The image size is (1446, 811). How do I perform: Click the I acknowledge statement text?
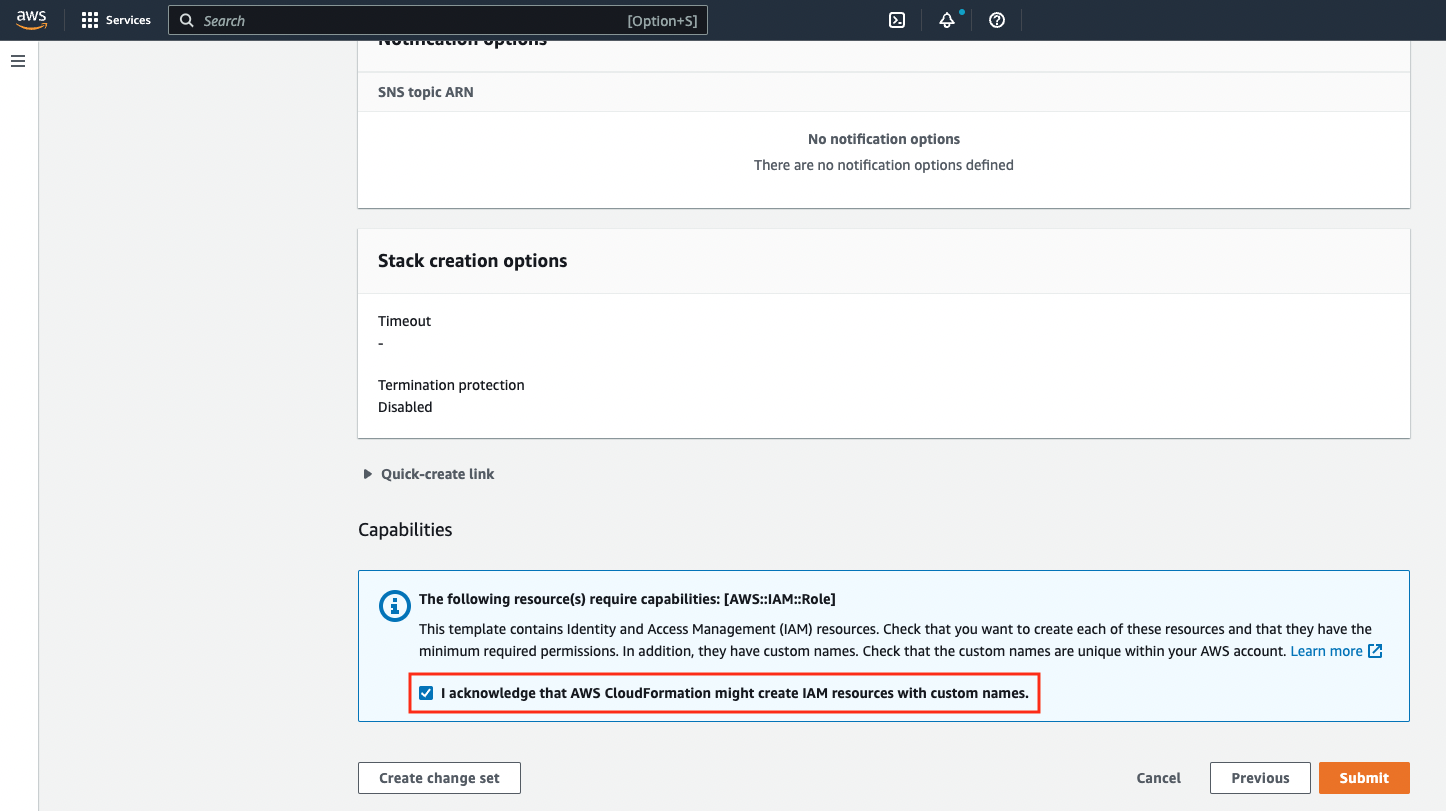[x=735, y=693]
